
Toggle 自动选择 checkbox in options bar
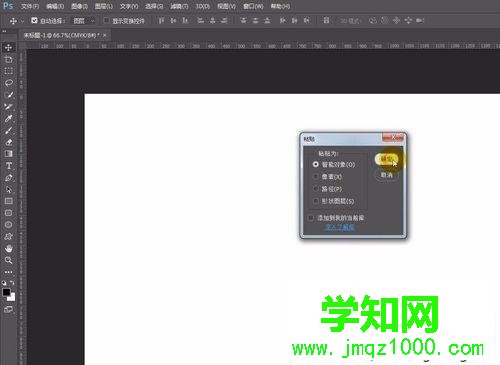pyautogui.click(x=34, y=21)
